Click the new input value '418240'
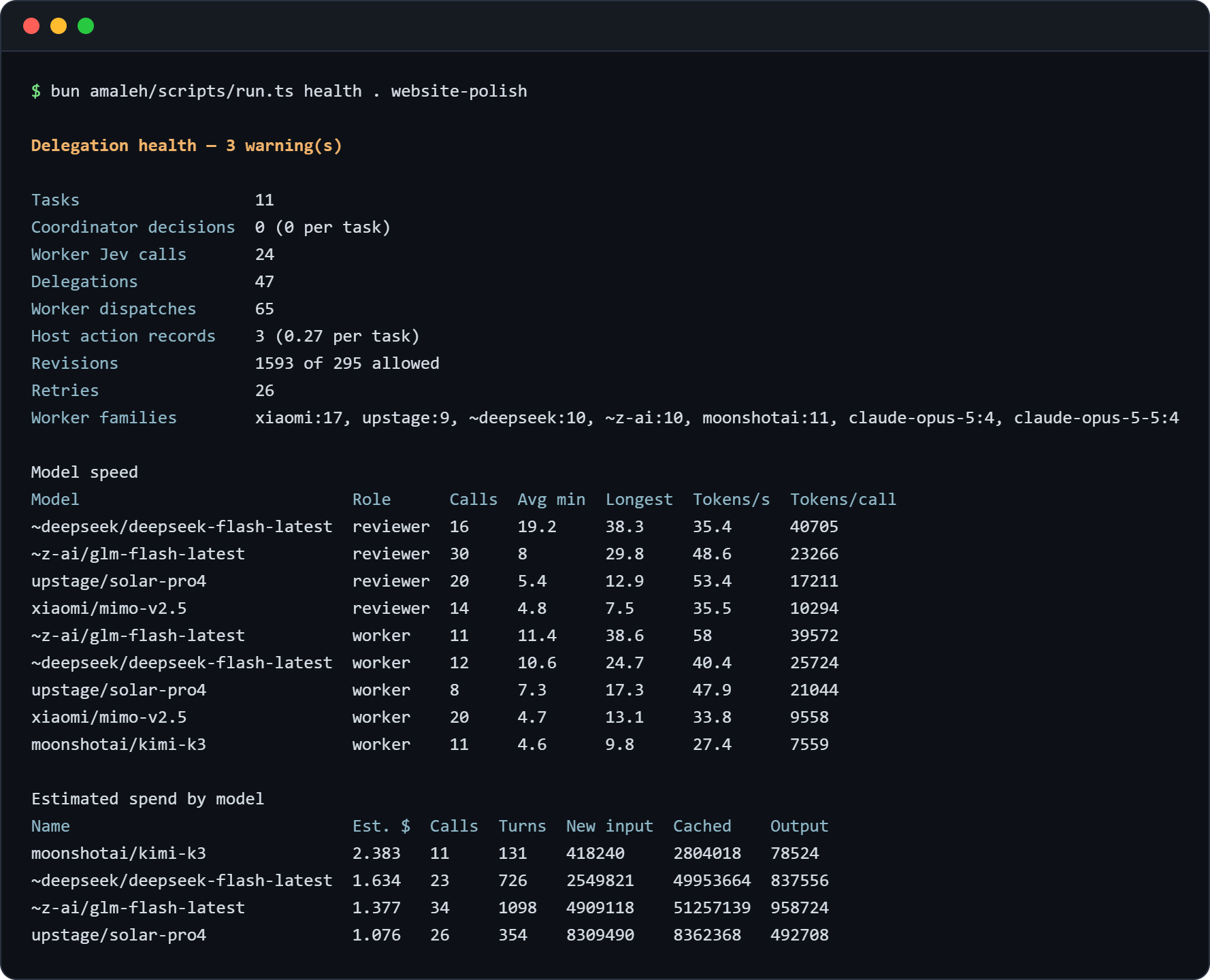 click(x=595, y=853)
